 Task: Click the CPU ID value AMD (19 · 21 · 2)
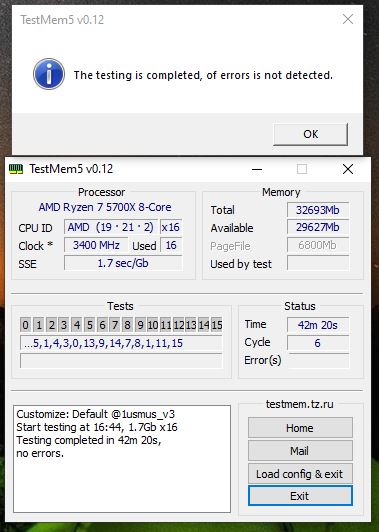(111, 227)
